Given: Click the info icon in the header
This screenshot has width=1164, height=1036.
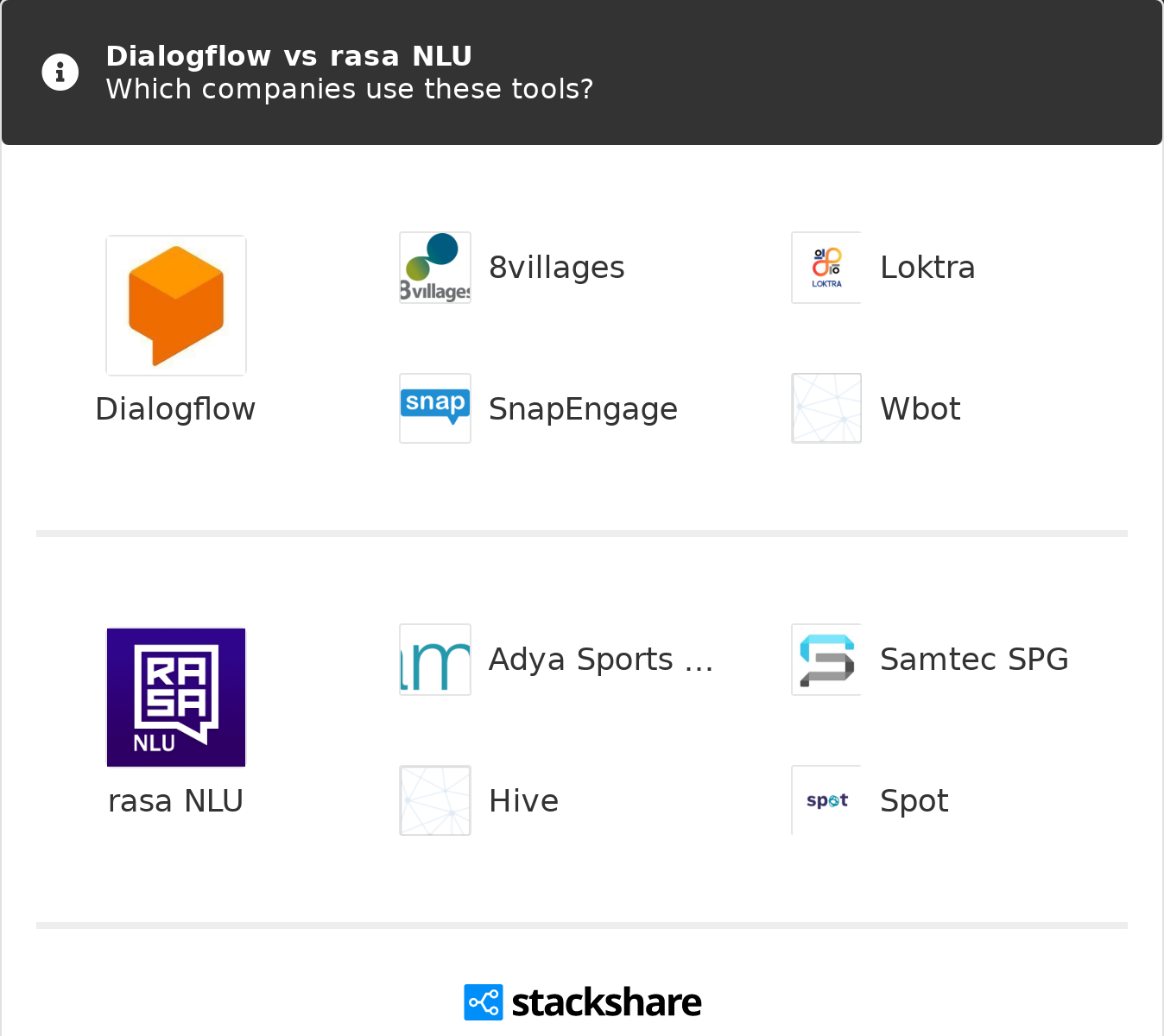Looking at the screenshot, I should [60, 72].
